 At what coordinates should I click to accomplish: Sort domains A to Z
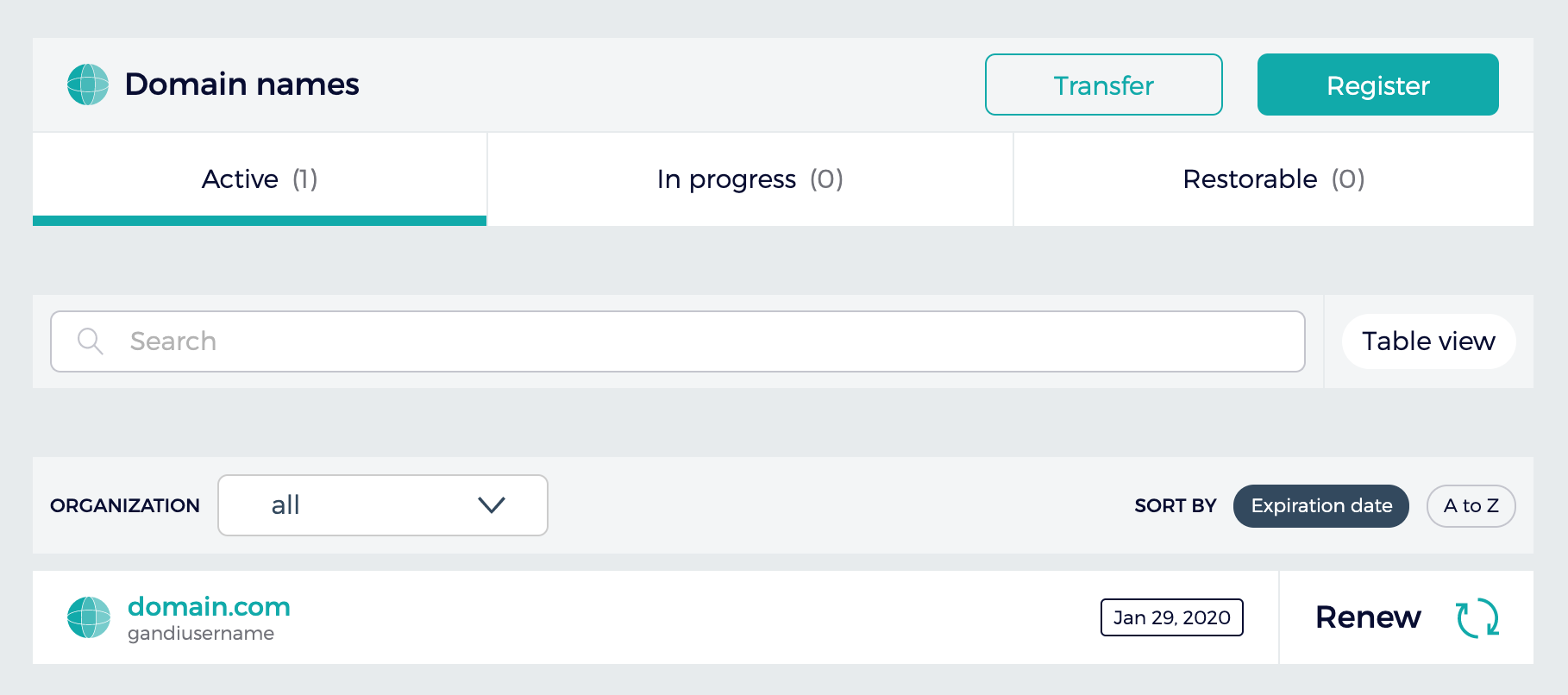[x=1471, y=506]
